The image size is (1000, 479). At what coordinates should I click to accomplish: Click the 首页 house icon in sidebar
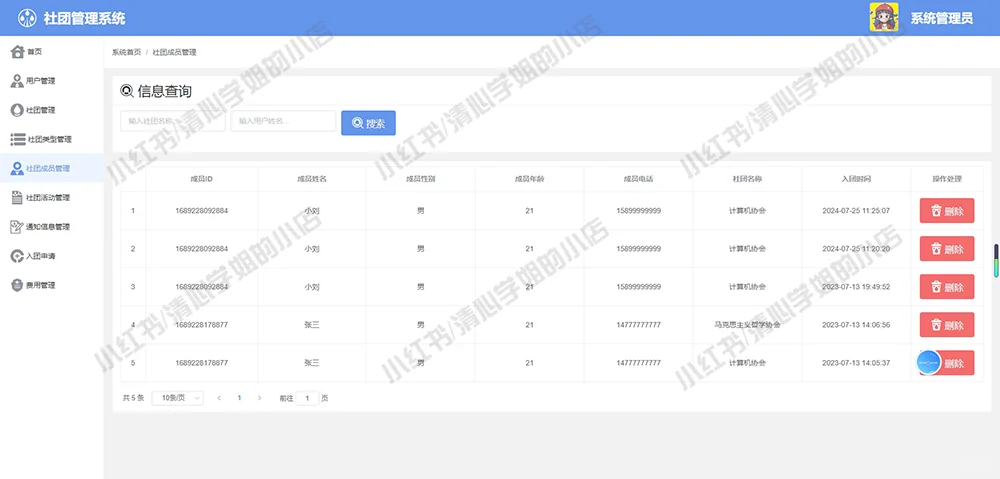click(18, 52)
